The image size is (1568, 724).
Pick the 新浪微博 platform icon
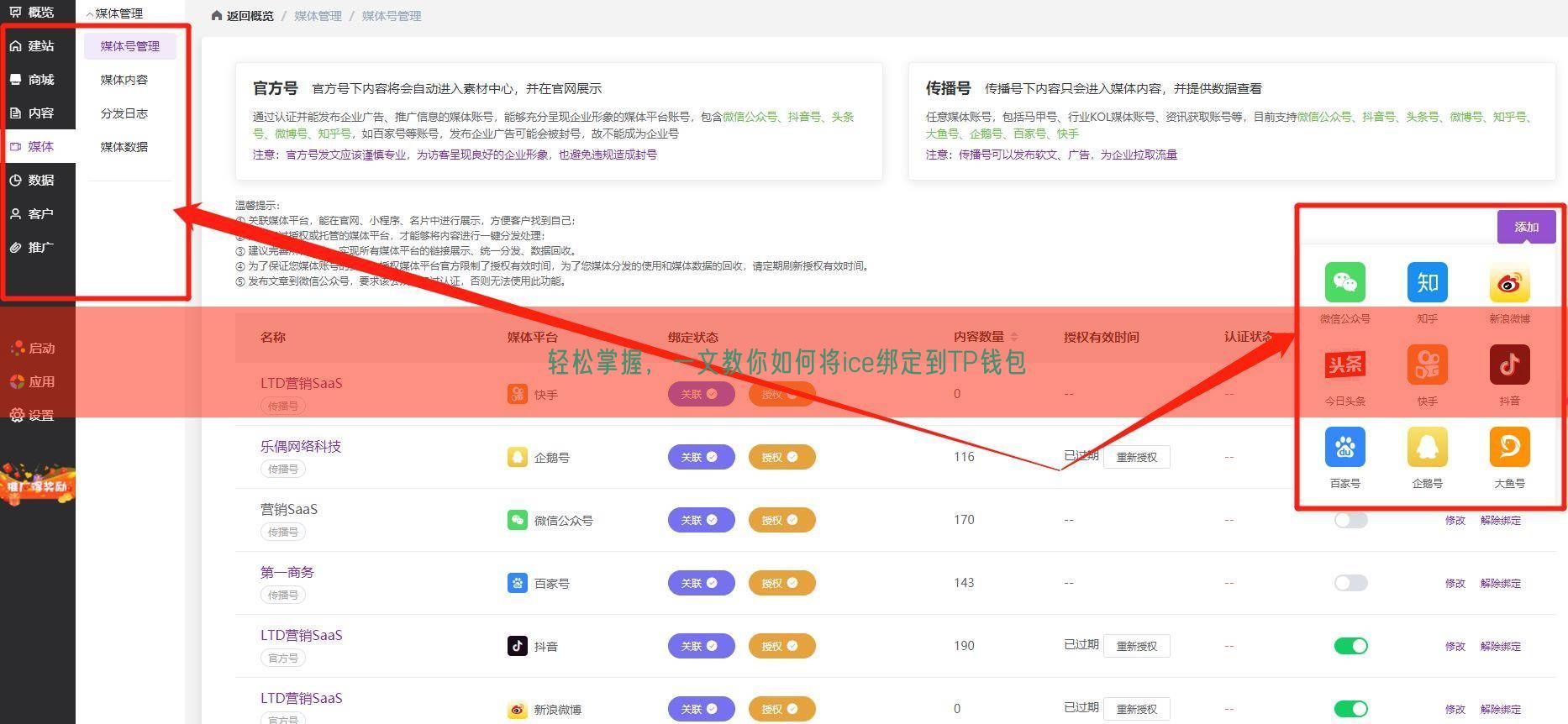pyautogui.click(x=1509, y=282)
